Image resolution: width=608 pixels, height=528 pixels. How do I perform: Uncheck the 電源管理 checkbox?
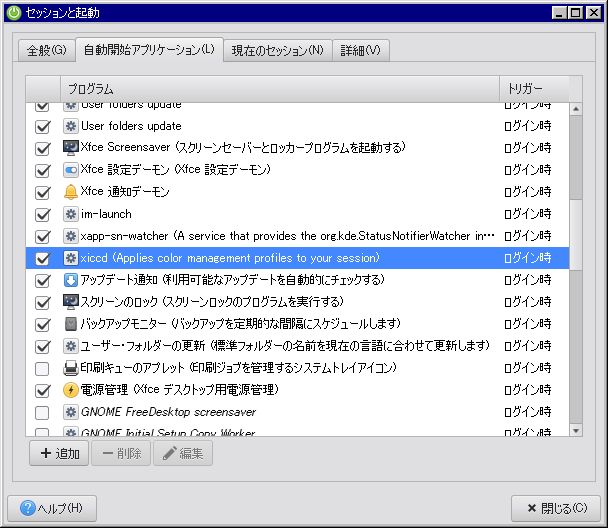click(x=42, y=390)
